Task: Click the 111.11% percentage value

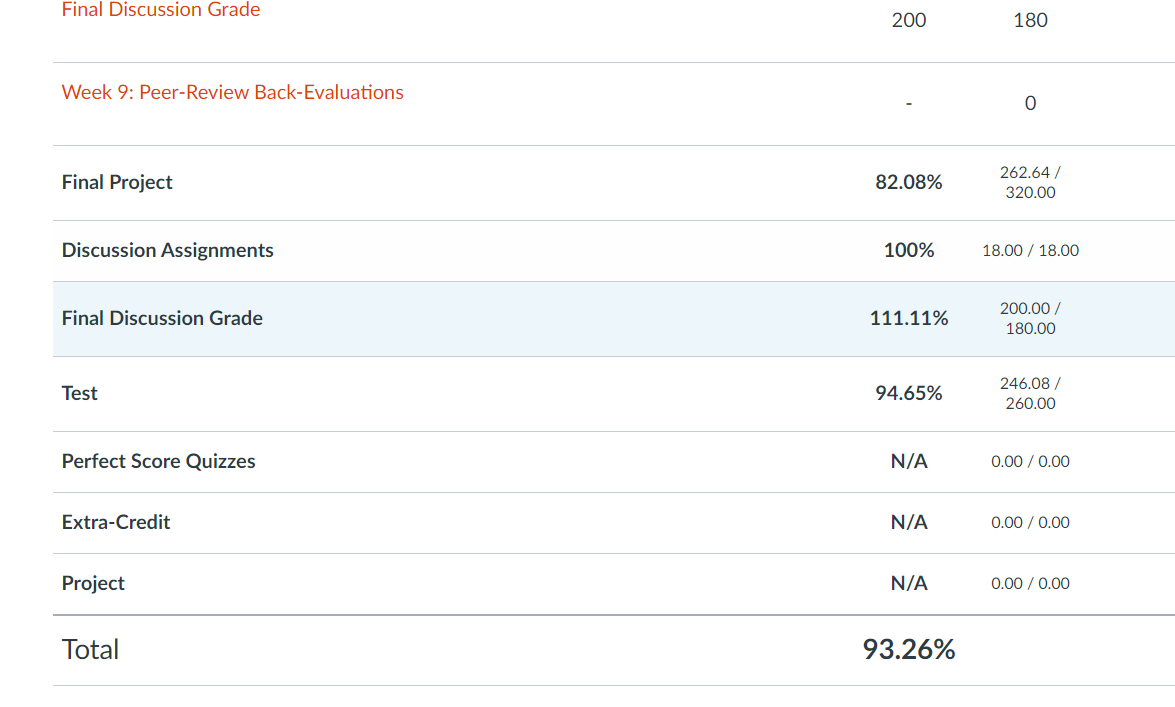Action: (x=908, y=318)
